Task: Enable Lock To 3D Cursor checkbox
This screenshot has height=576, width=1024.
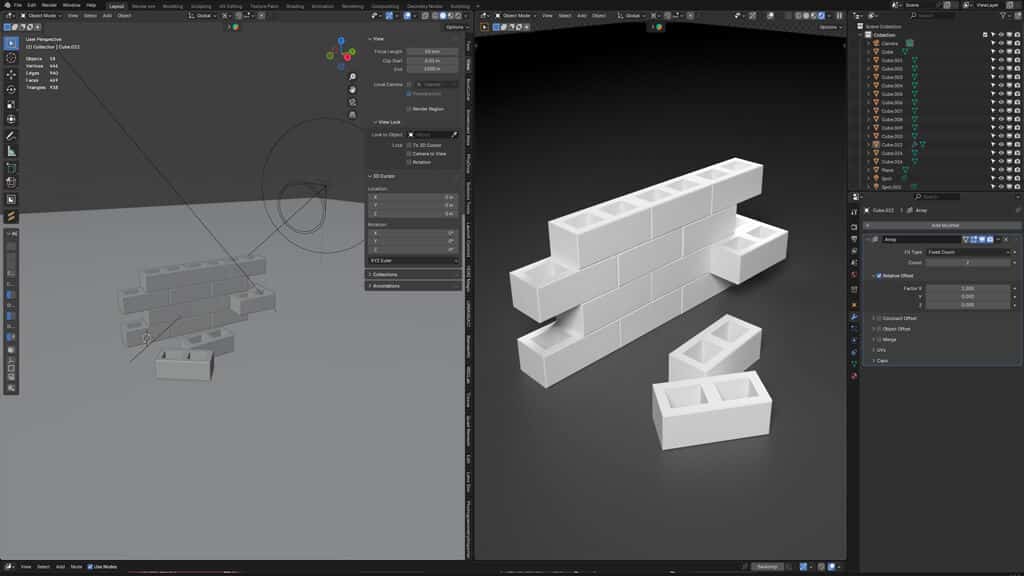Action: point(409,145)
